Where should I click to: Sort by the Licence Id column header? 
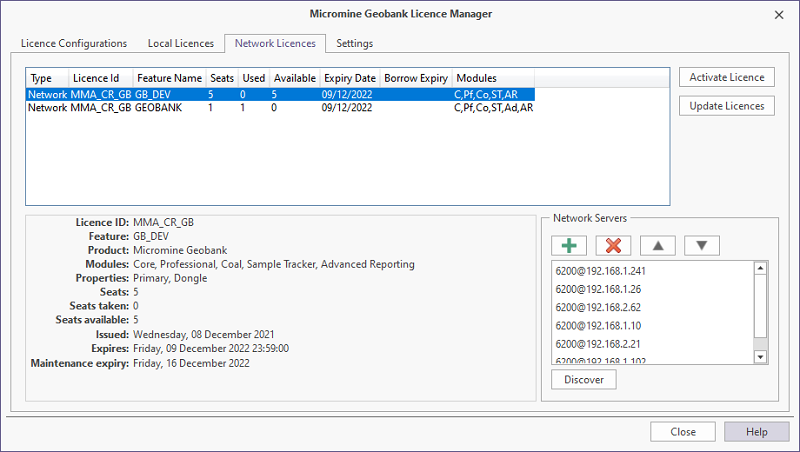(101, 78)
